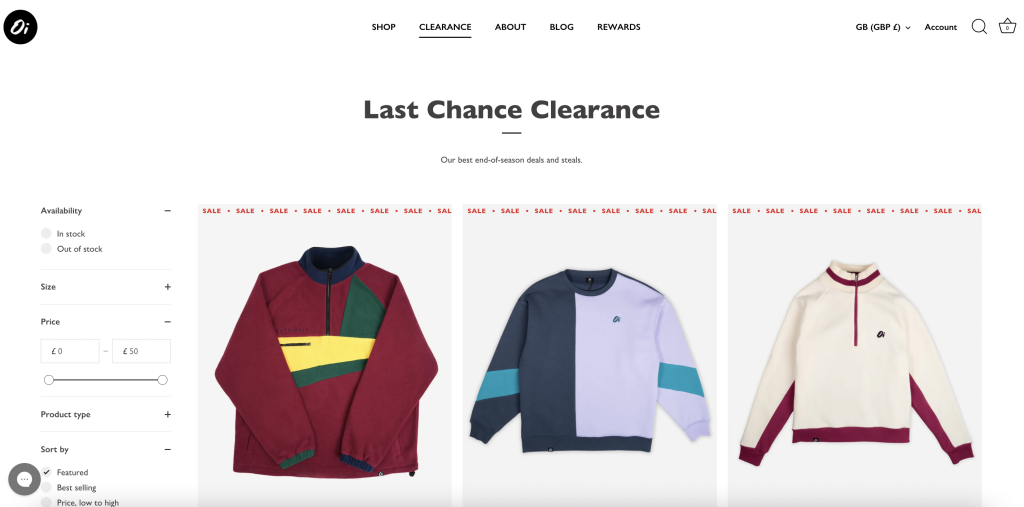Tick the In stock checkbox
The image size is (1024, 507).
click(x=46, y=233)
